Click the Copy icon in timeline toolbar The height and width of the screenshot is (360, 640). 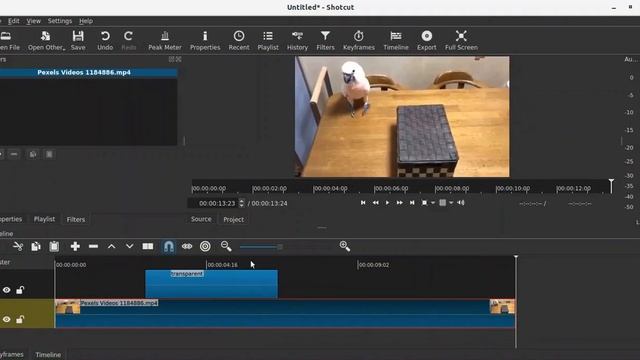(x=36, y=246)
